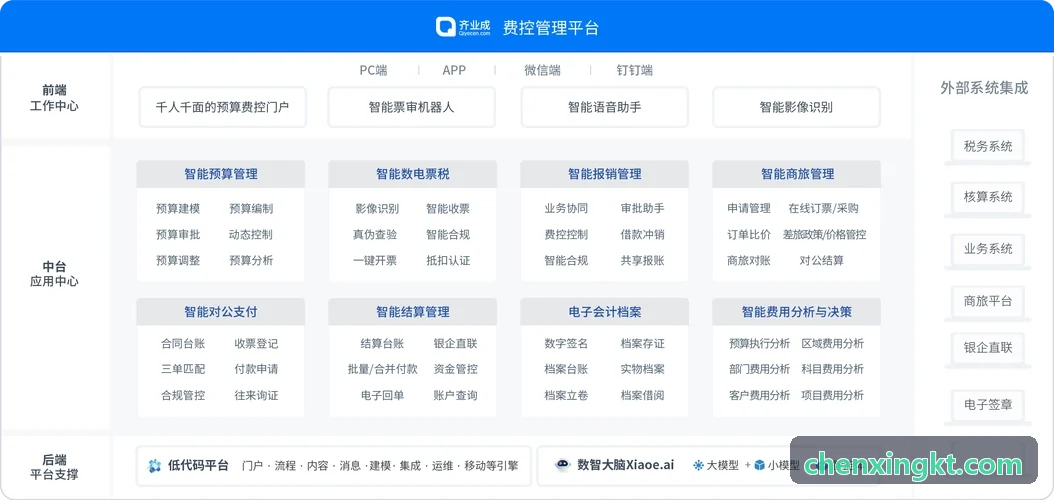Click 账户查询 text

[456, 395]
